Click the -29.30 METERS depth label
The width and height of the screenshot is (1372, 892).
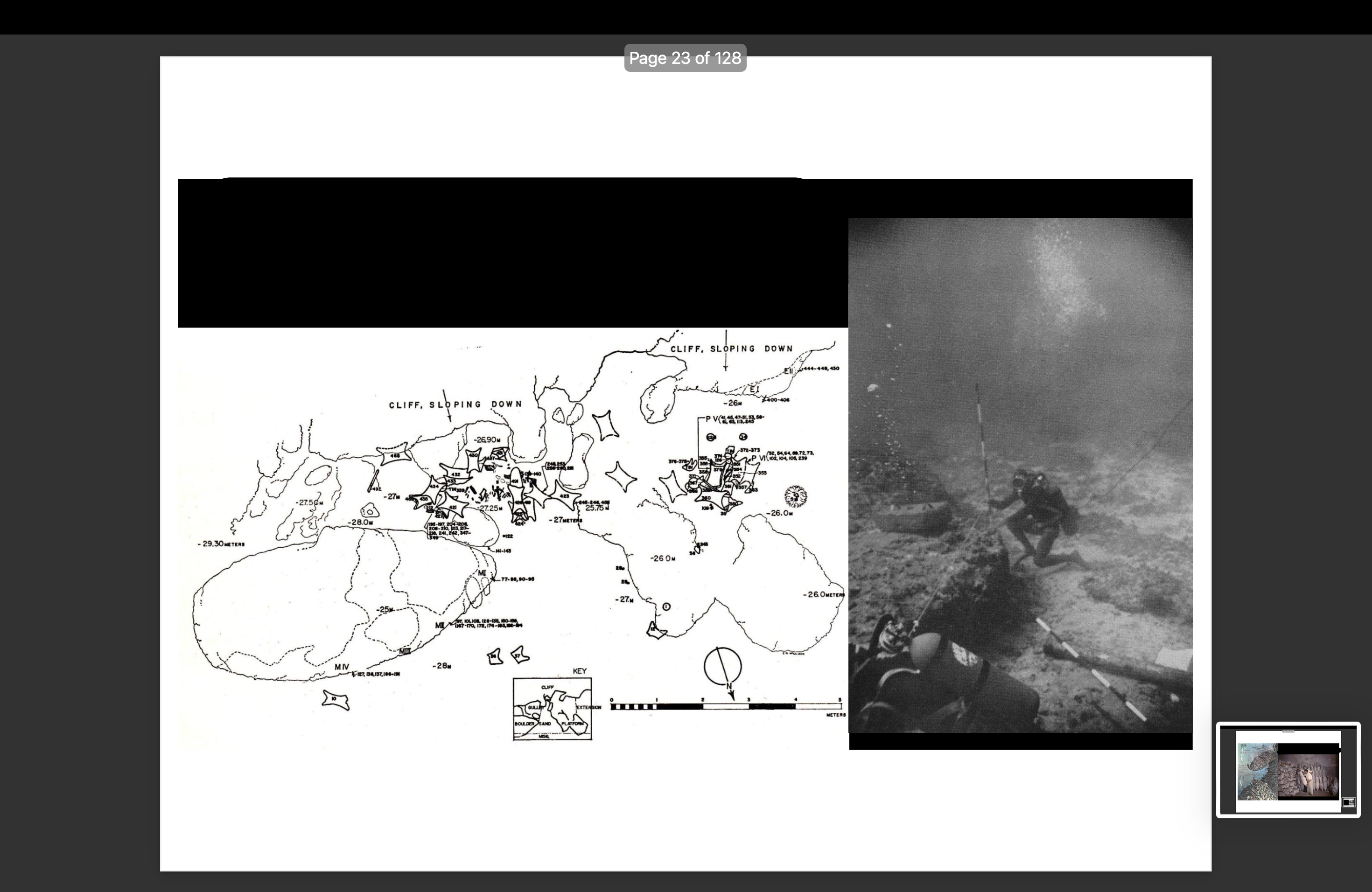tap(221, 544)
